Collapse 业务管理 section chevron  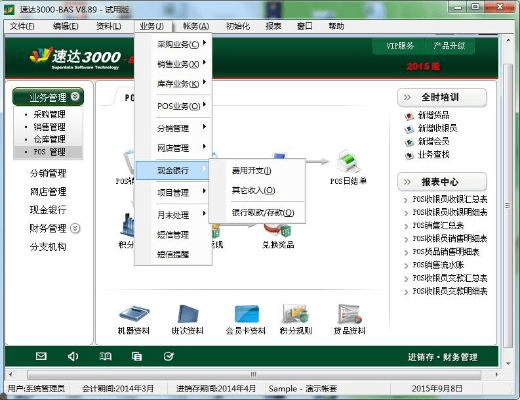75,97
